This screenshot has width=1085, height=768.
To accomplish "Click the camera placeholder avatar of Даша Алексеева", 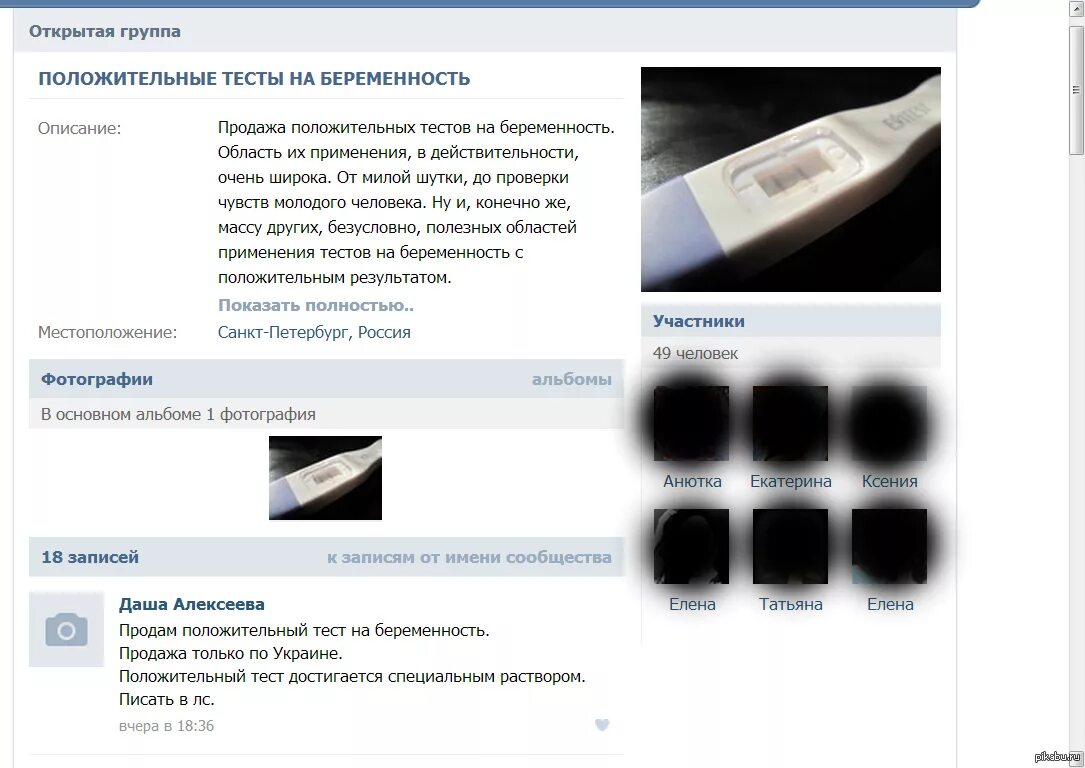I will tap(66, 629).
